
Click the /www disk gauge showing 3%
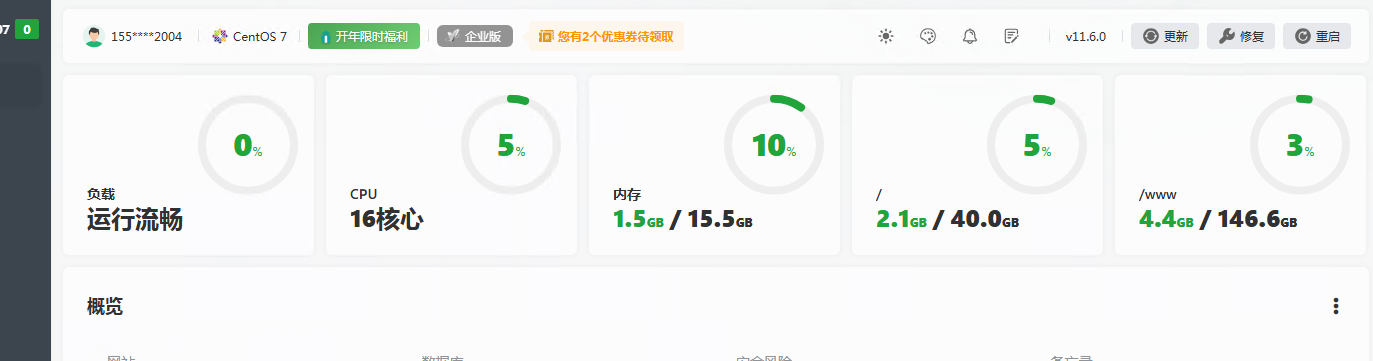pos(1299,145)
